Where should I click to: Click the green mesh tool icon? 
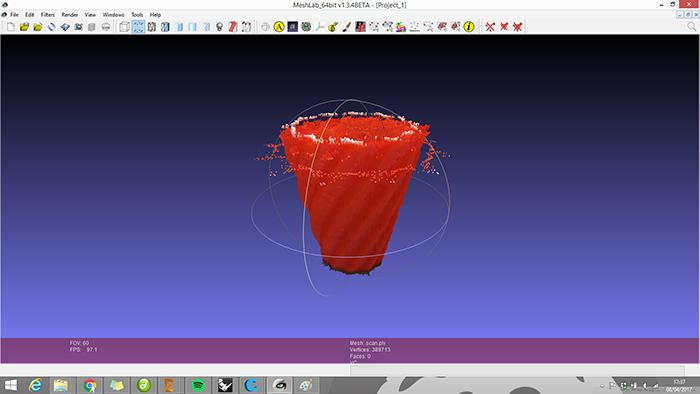[306, 27]
